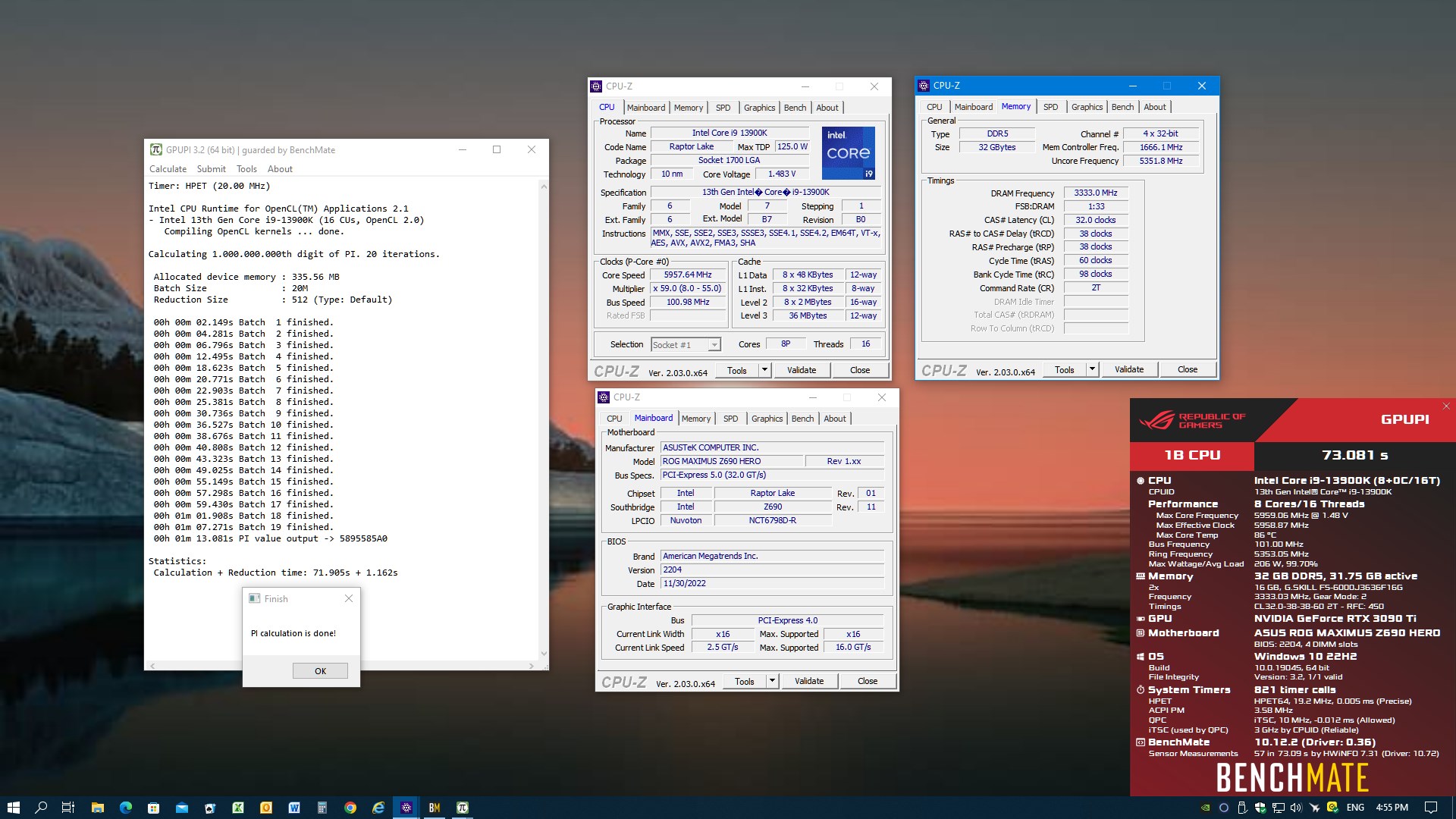Viewport: 1456px width, 819px height.
Task: Open Task View from taskbar
Action: pos(68,808)
